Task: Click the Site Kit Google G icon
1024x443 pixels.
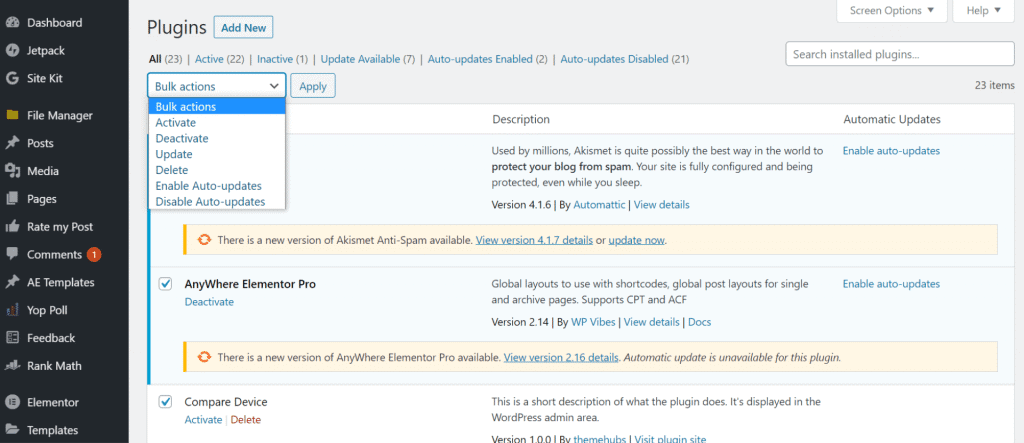Action: click(x=12, y=78)
